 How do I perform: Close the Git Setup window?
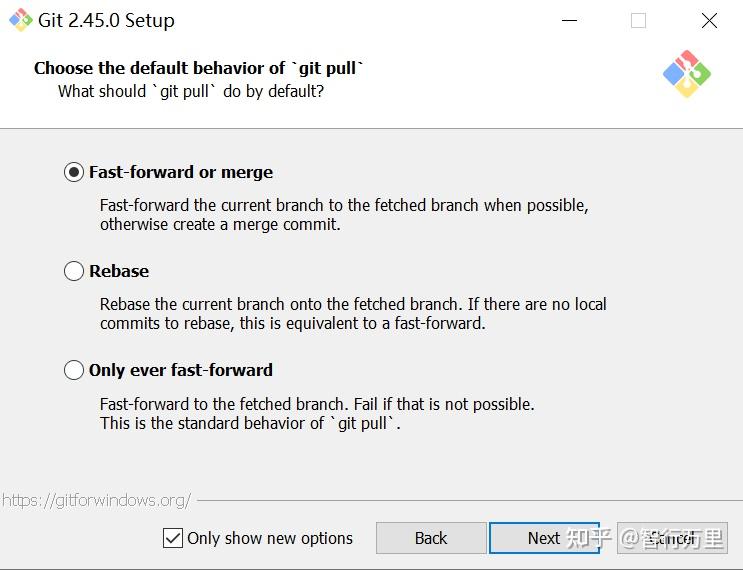coord(709,21)
